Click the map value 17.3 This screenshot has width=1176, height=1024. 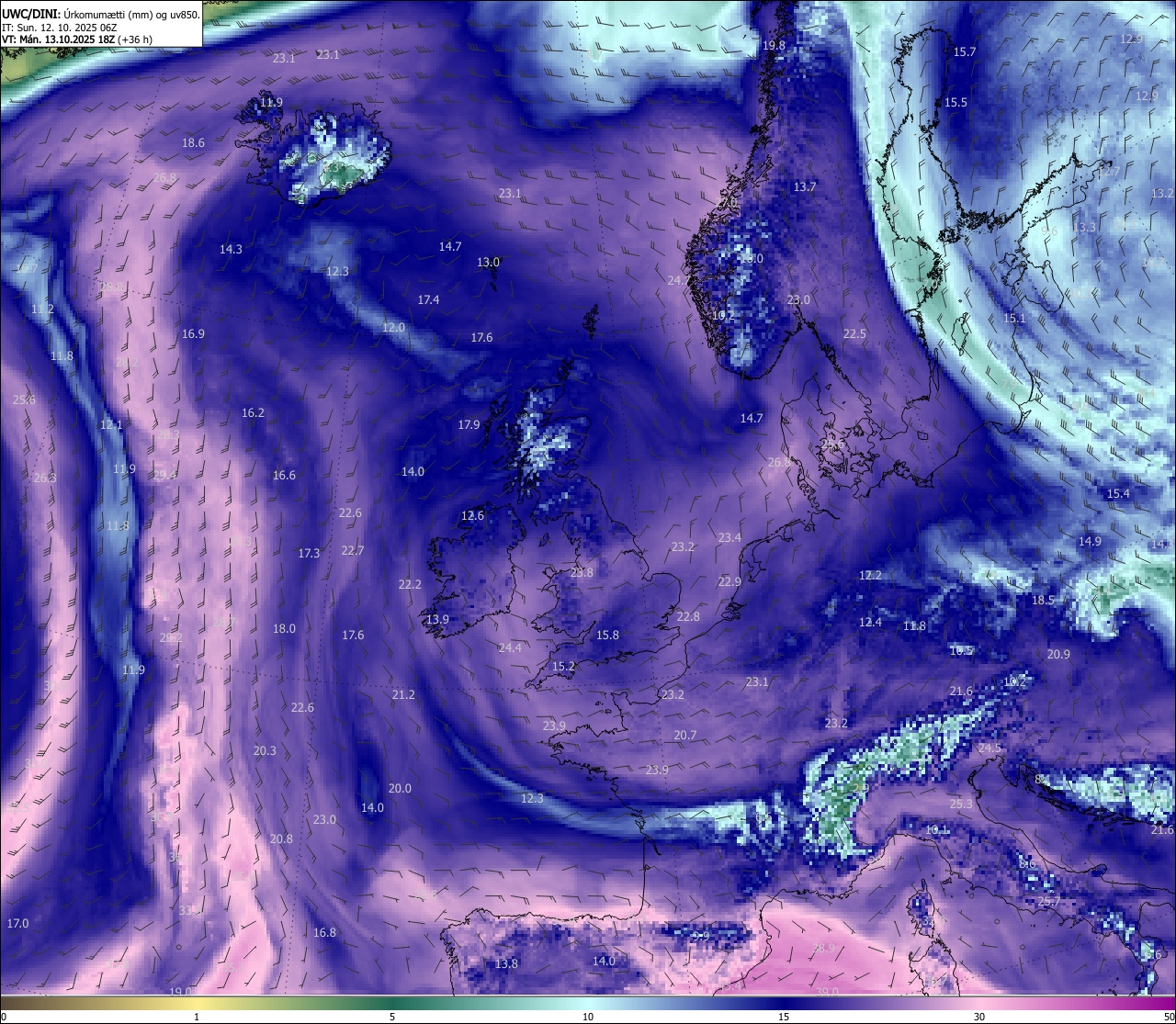click(309, 554)
